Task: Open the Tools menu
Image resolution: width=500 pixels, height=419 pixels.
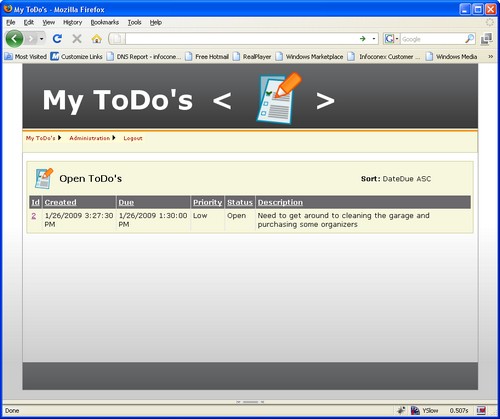Action: (x=134, y=22)
